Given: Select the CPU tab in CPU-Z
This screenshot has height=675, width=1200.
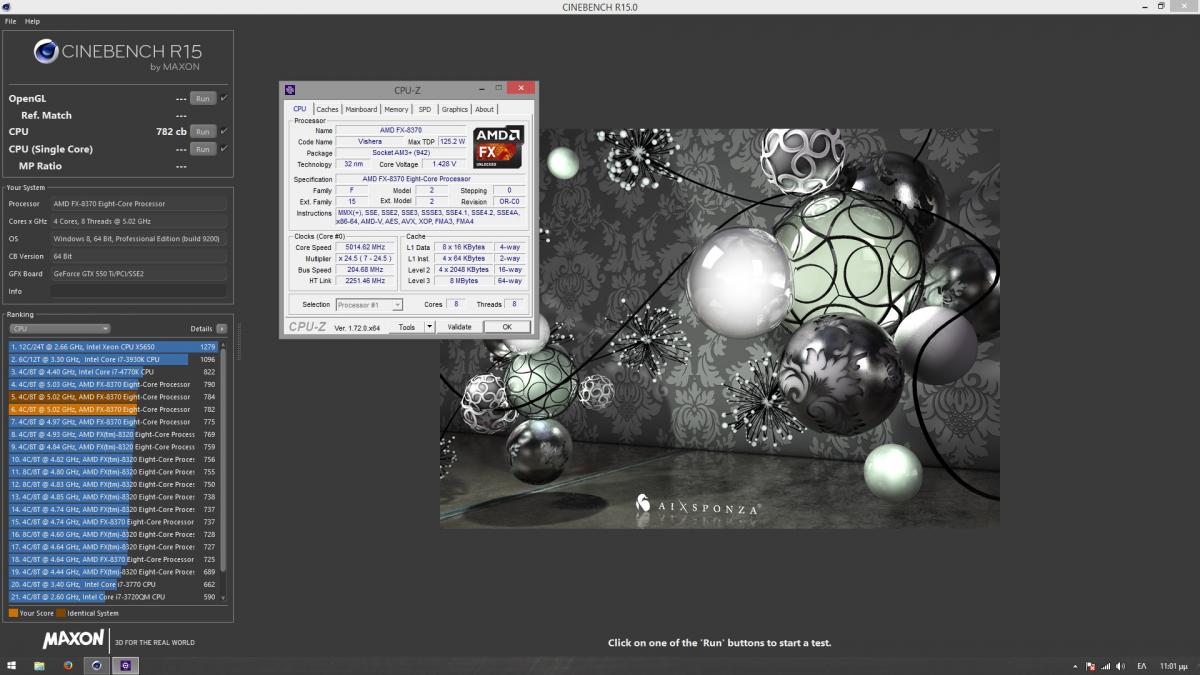Looking at the screenshot, I should pos(300,109).
